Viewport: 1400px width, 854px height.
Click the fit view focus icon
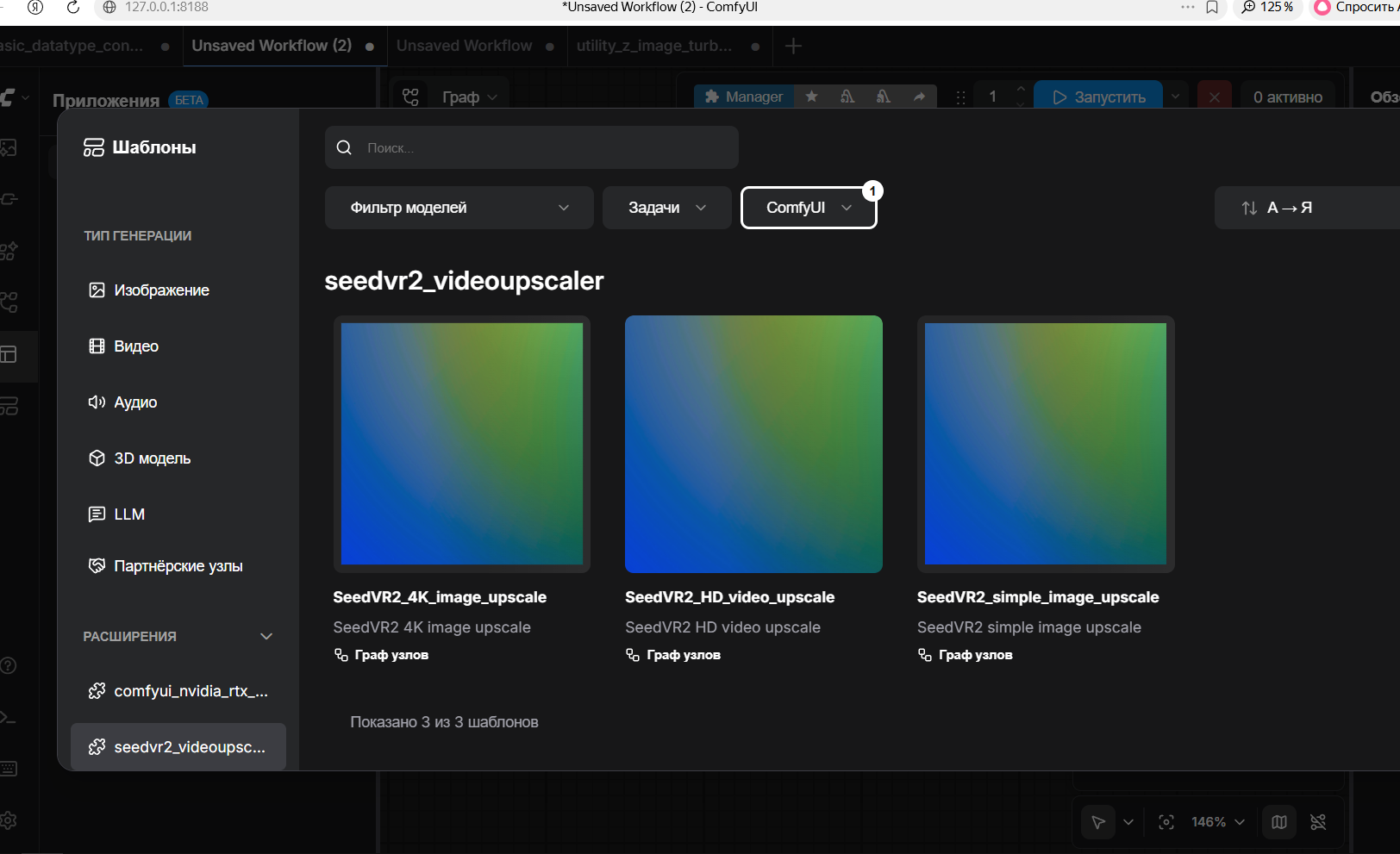point(1166,822)
